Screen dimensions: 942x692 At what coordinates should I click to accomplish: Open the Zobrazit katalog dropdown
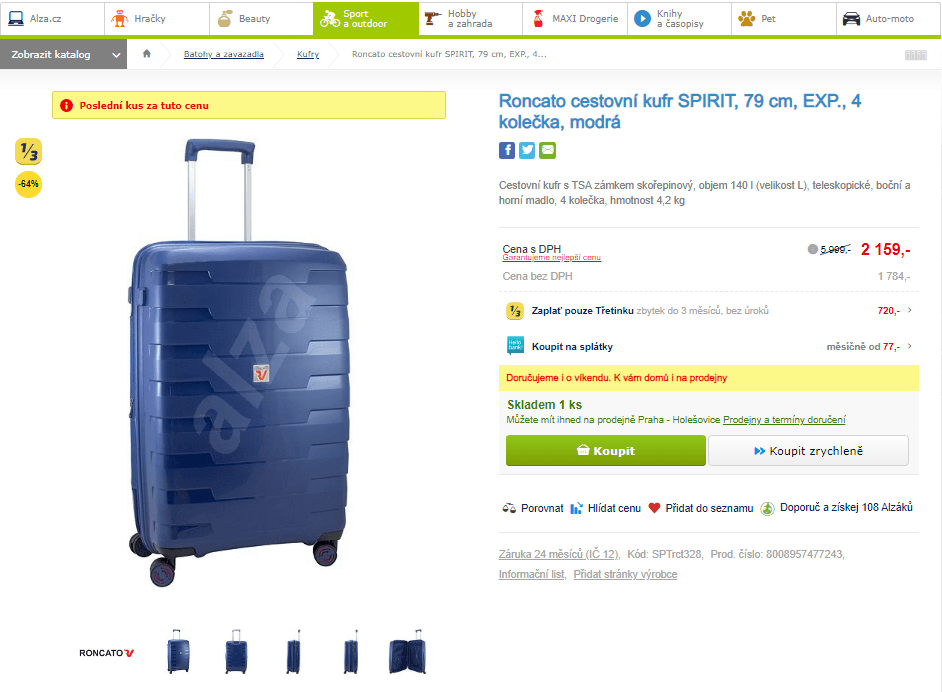(x=64, y=56)
